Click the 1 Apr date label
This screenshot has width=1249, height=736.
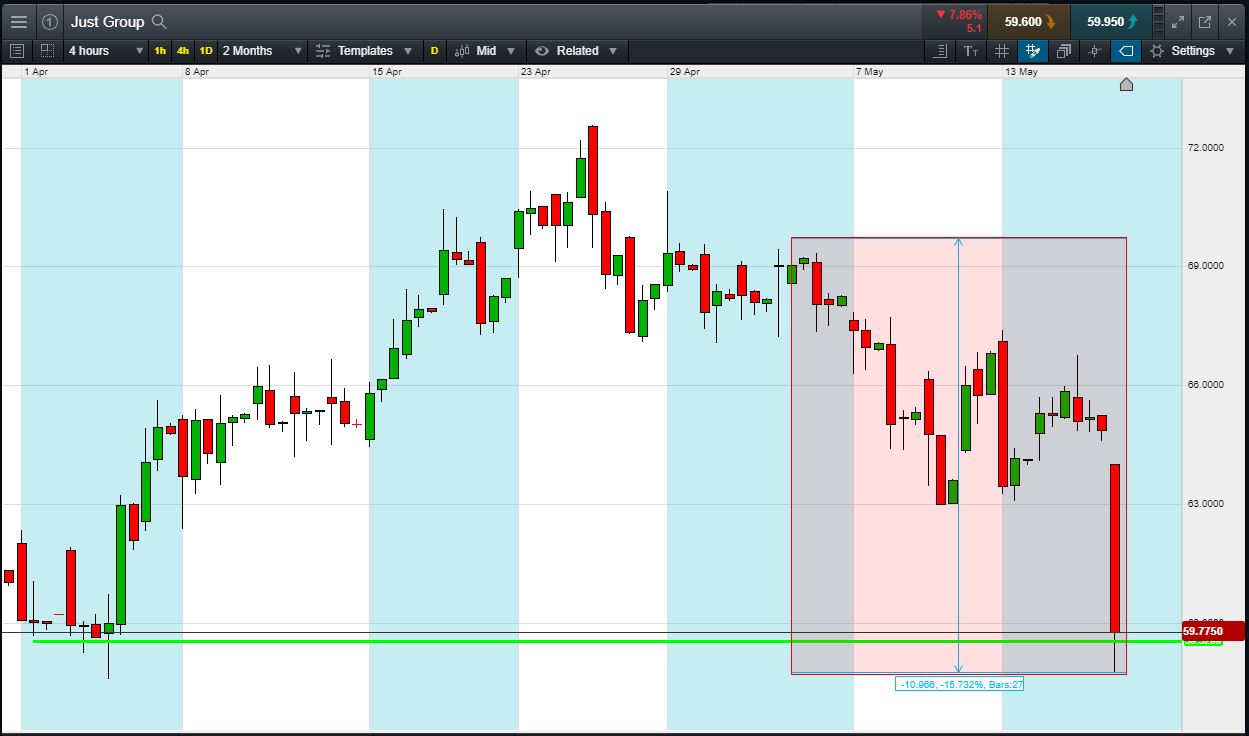(35, 72)
